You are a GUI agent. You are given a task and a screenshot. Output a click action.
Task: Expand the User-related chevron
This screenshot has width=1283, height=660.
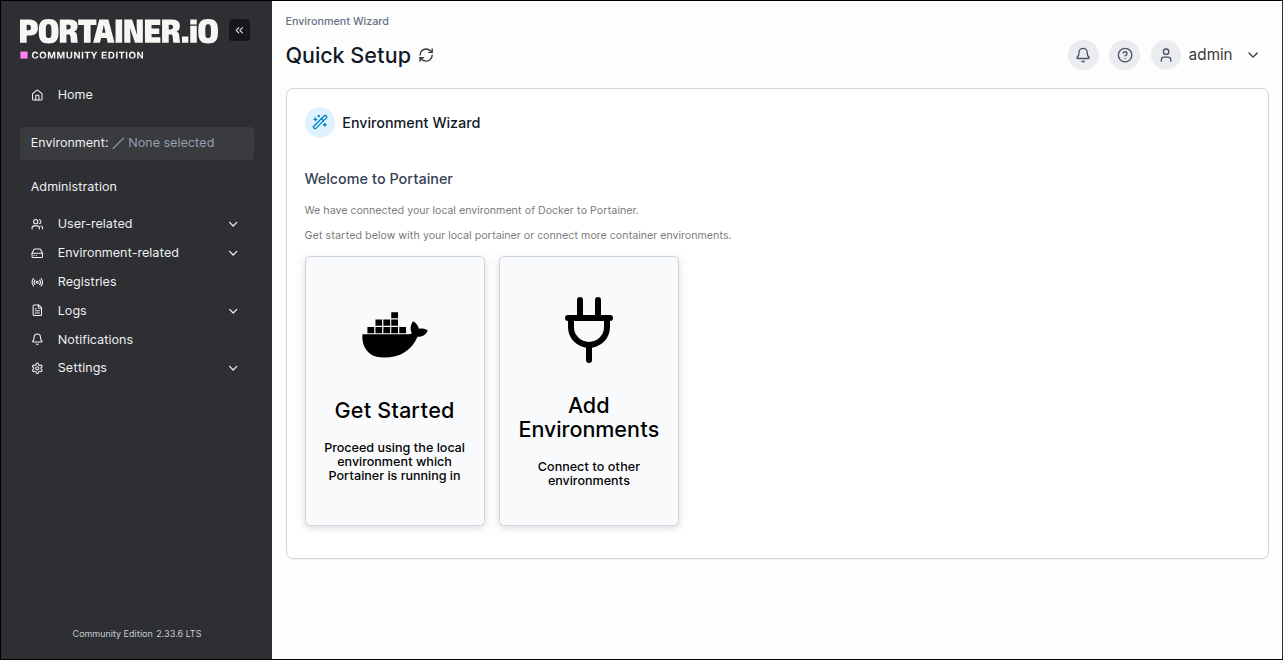[x=233, y=224]
